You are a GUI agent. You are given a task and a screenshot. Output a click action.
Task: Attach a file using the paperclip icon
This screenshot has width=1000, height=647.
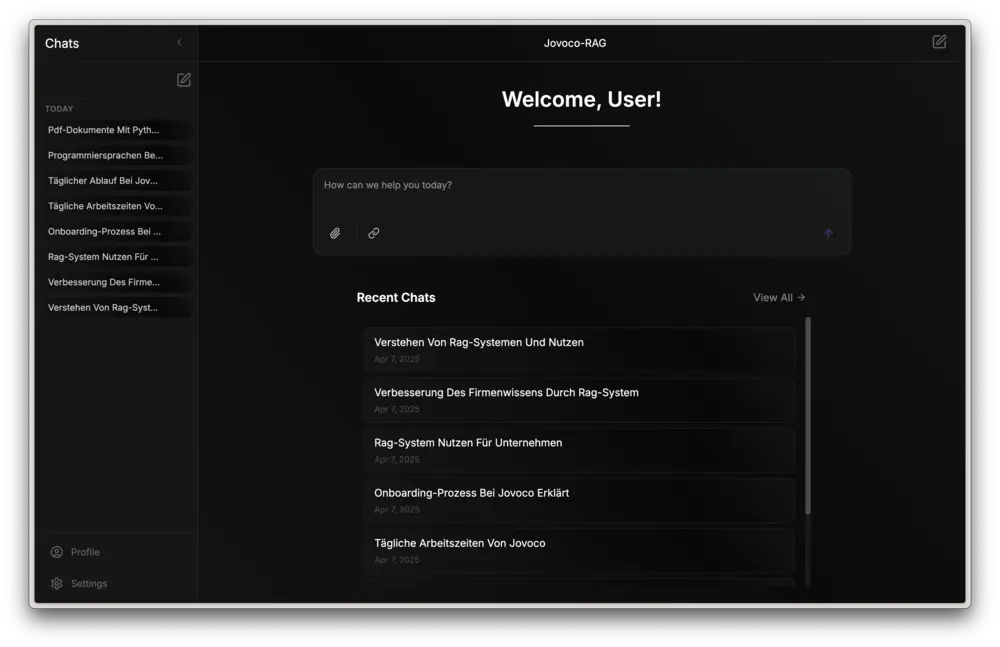pos(335,233)
